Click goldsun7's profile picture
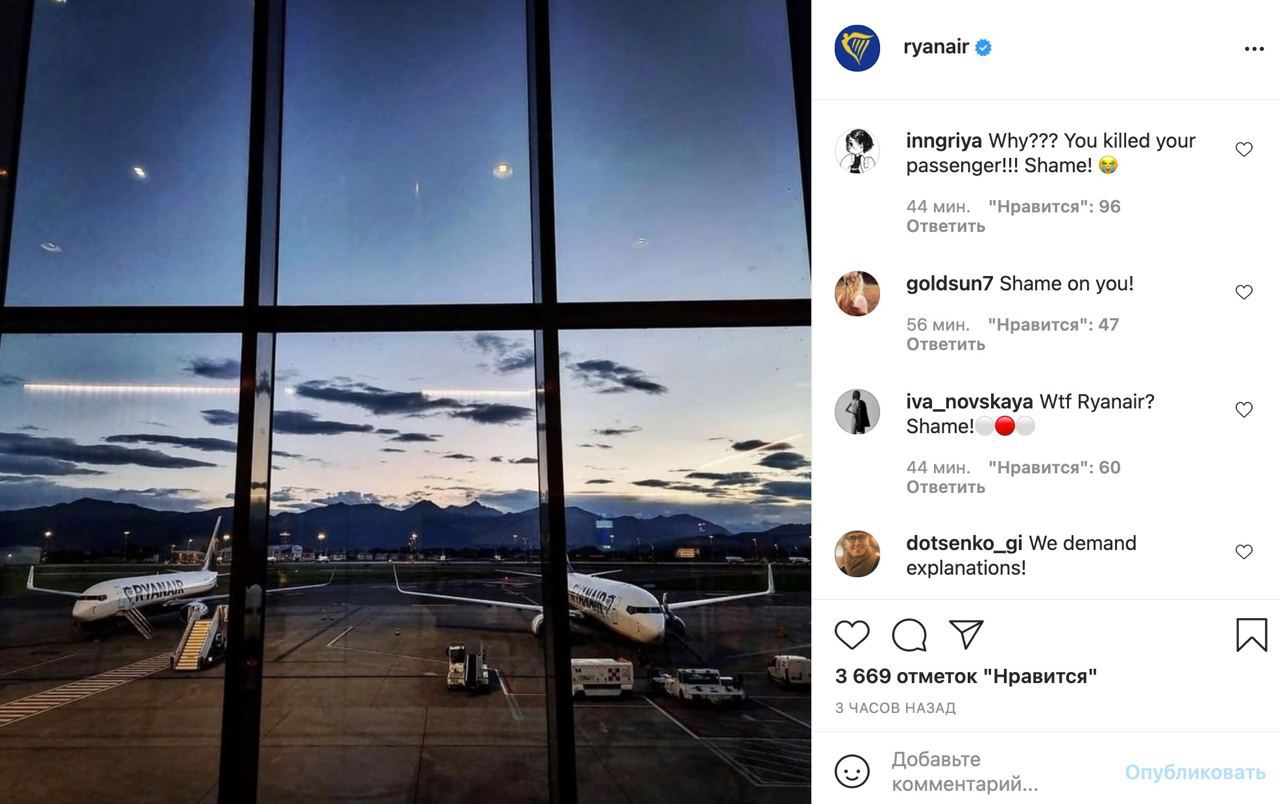This screenshot has width=1280, height=804. coord(857,293)
